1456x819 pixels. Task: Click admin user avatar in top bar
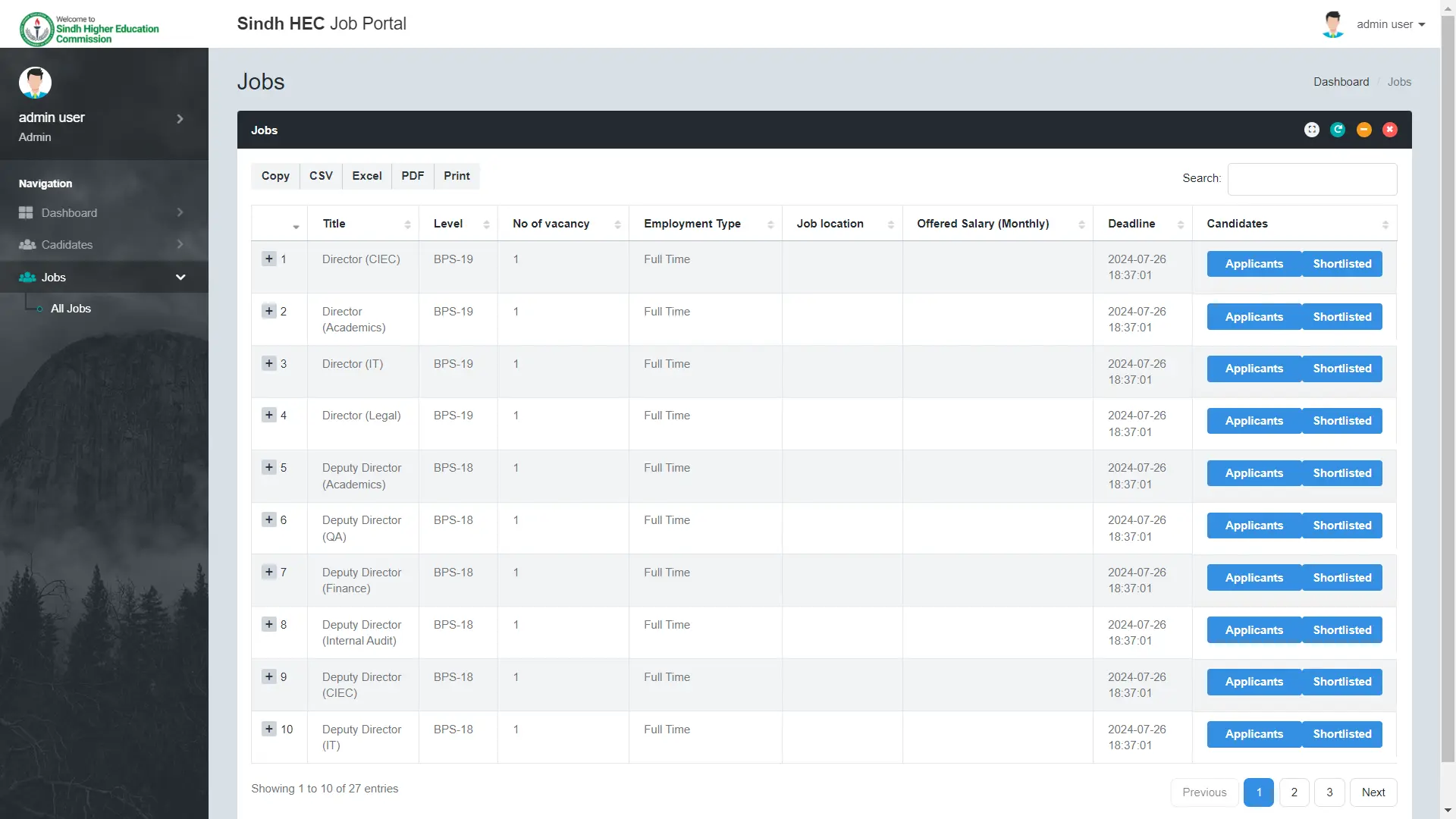point(1332,24)
